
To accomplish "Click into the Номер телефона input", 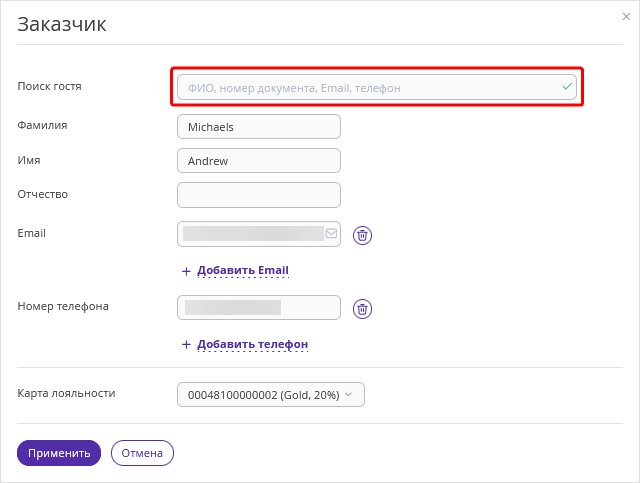I will pos(259,307).
